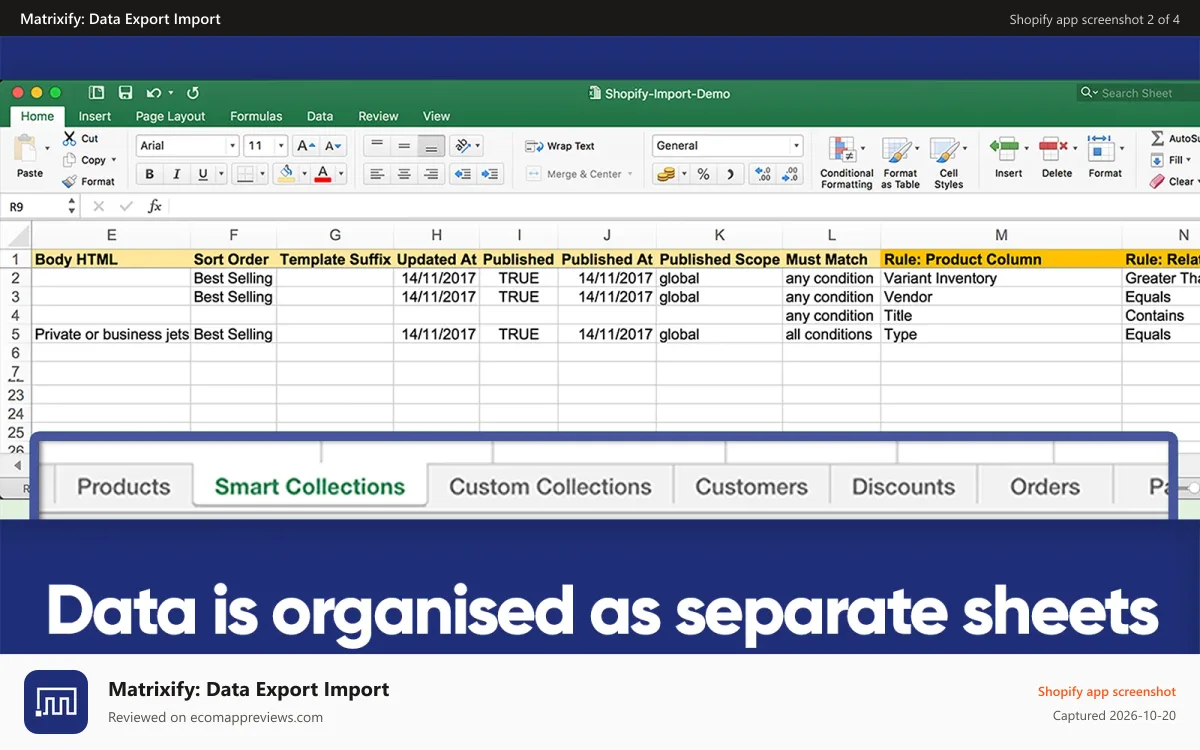This screenshot has height=750, width=1200.
Task: Toggle Underline formatting
Action: click(x=203, y=174)
